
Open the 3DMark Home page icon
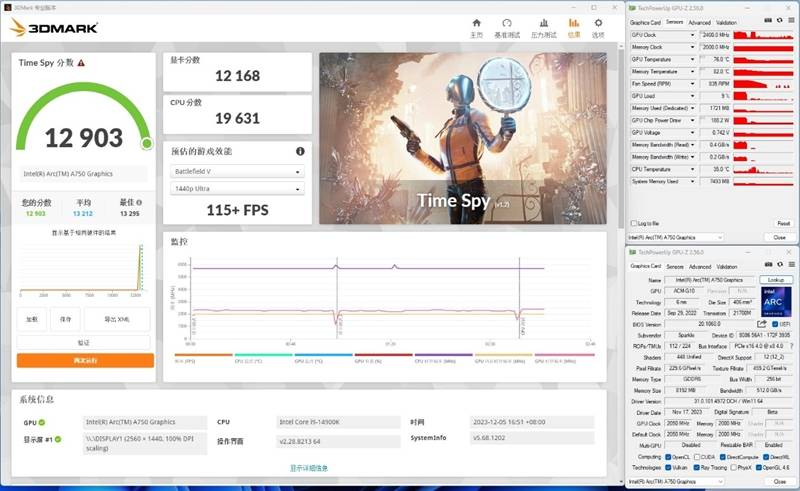[x=476, y=25]
